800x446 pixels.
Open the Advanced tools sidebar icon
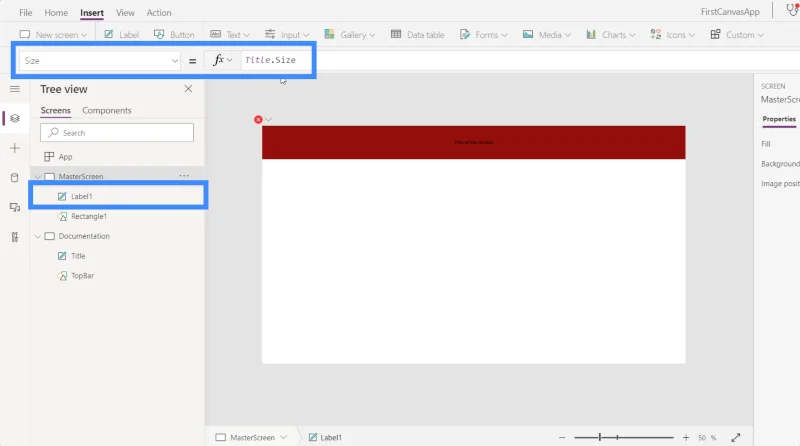tap(15, 237)
